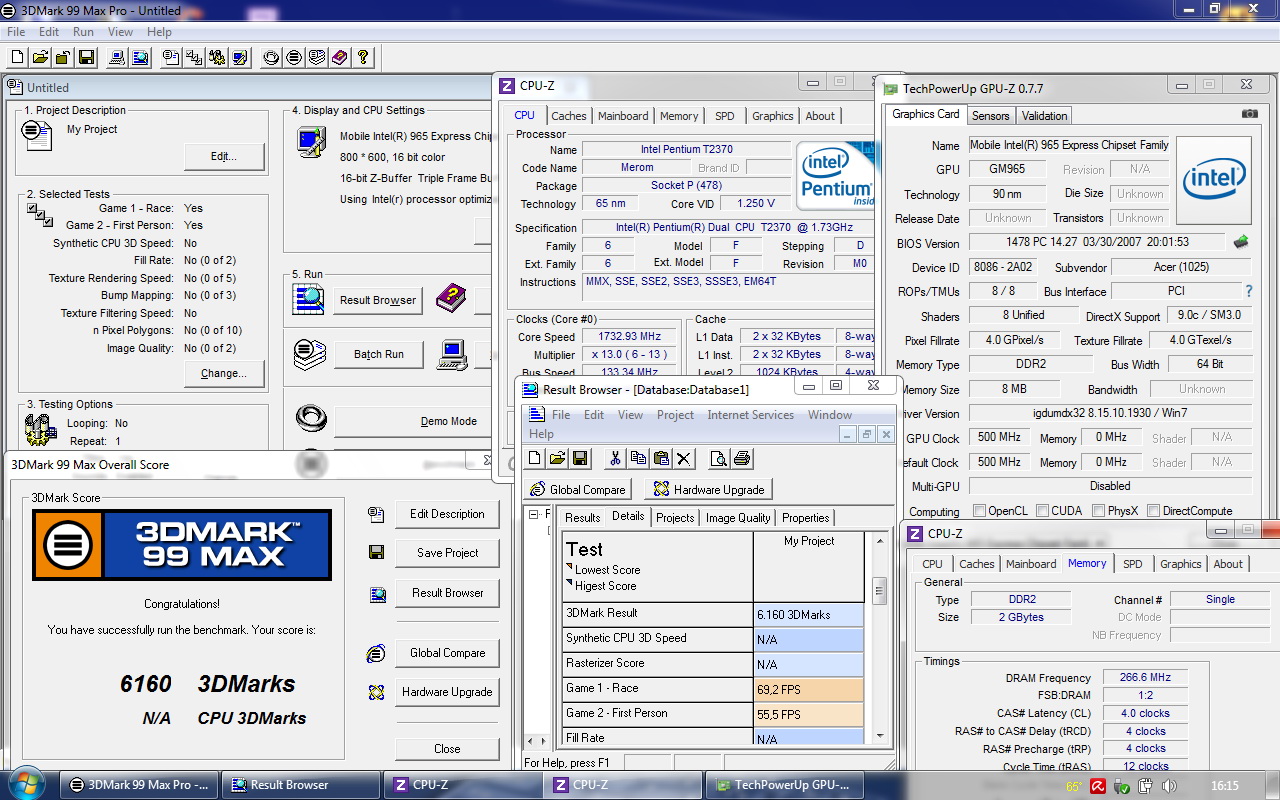Click the volume speaker icon in system tray
Screen dimensions: 1280x800
tap(1169, 786)
